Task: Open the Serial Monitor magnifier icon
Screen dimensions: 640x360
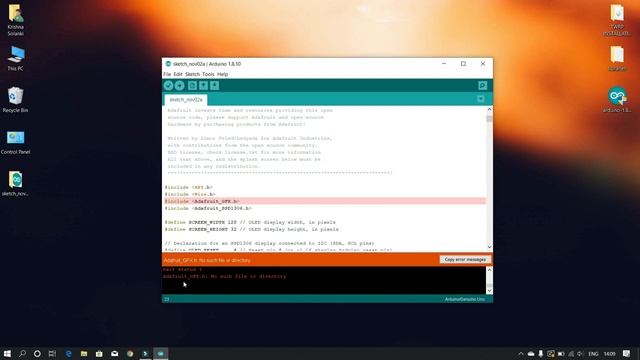Action: pyautogui.click(x=482, y=86)
